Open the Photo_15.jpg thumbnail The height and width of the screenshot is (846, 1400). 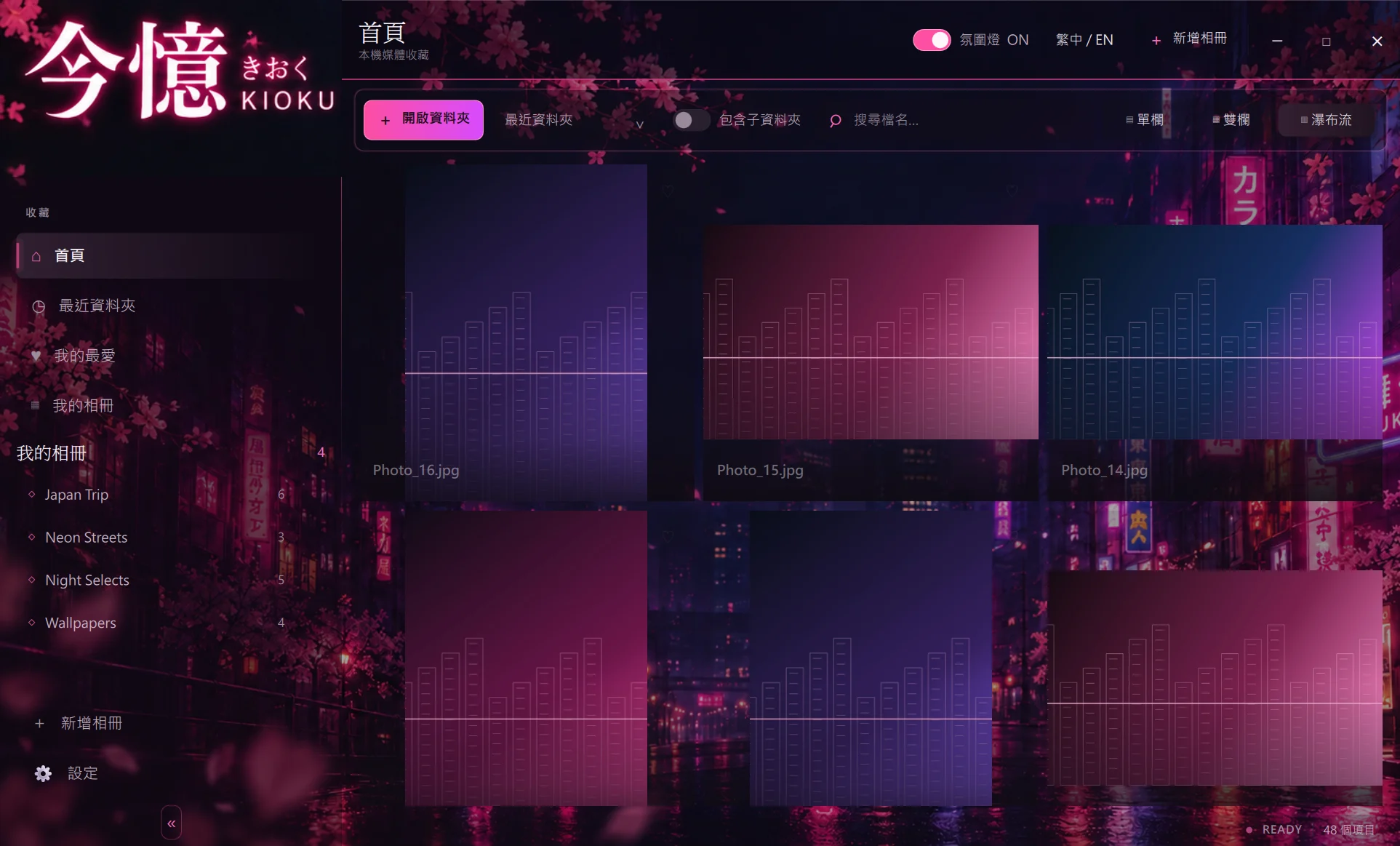[x=871, y=332]
